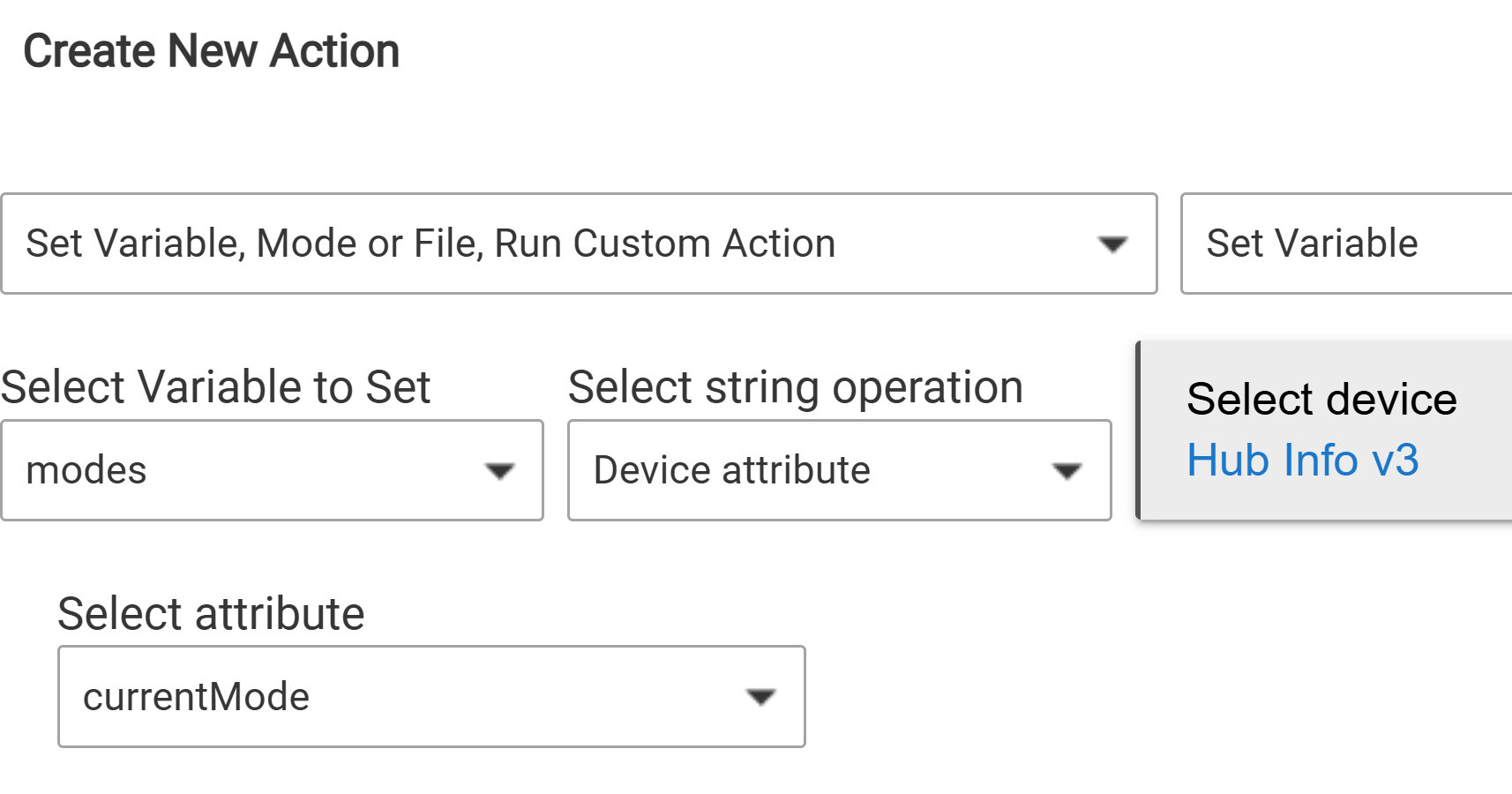Open the Device attribute string operation dropdown
Viewport: 1512px width, 794px height.
coord(838,470)
